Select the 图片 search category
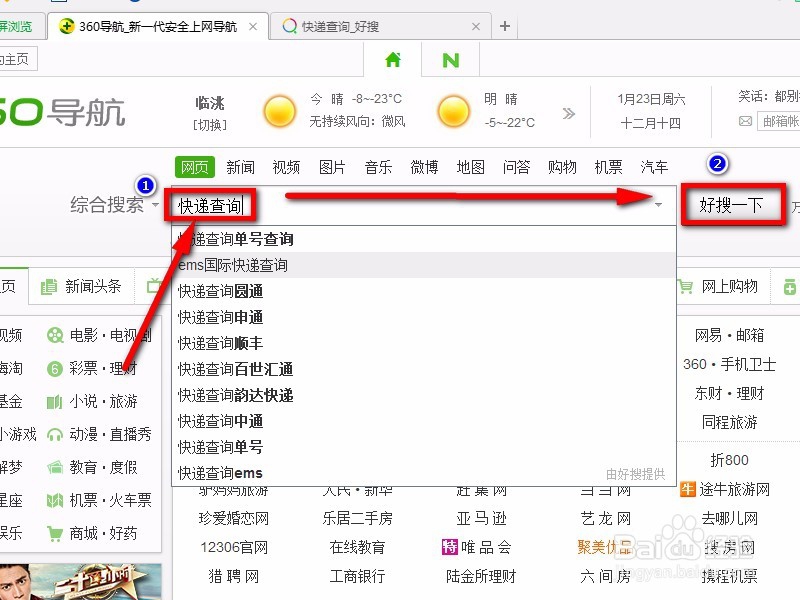This screenshot has height=600, width=800. point(332,167)
